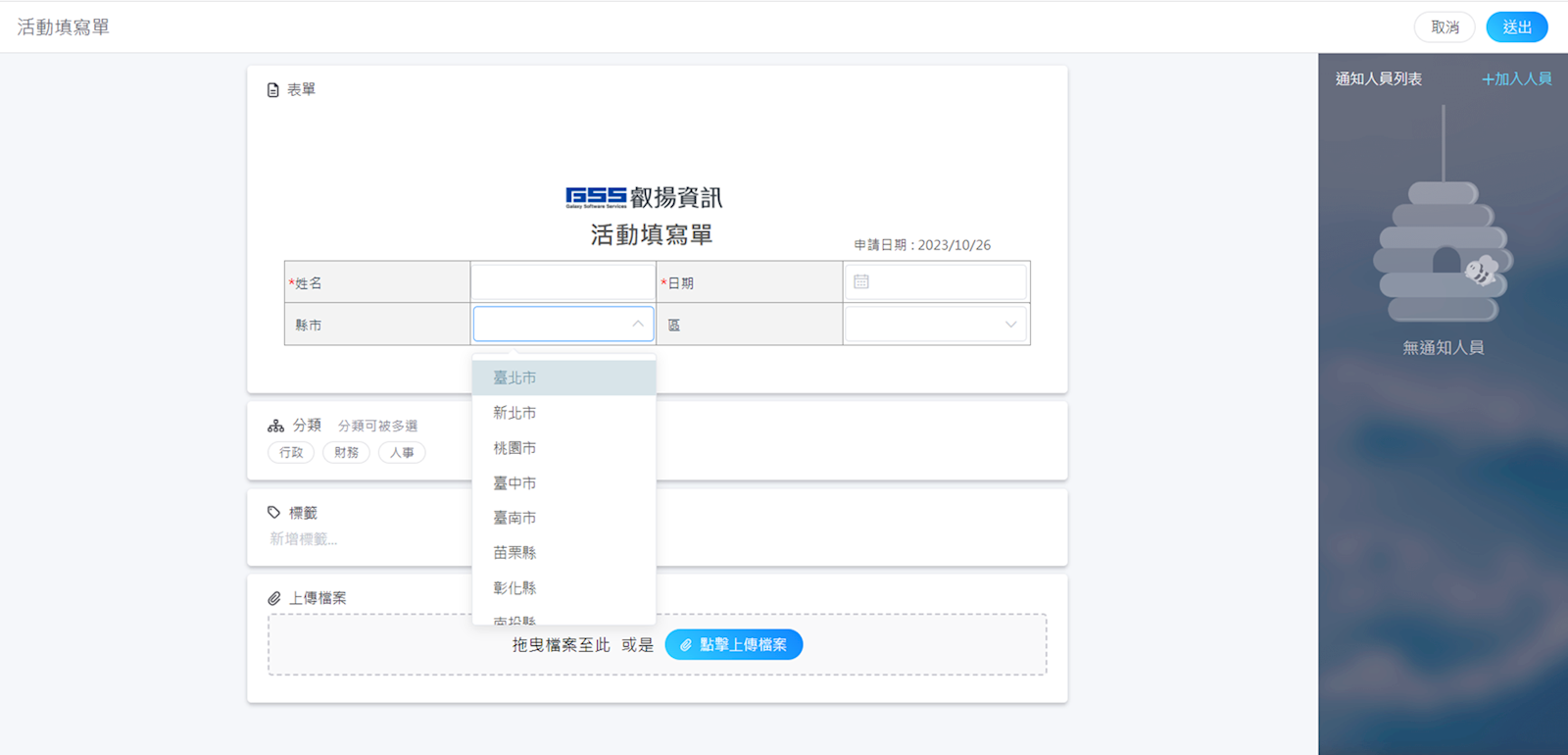Toggle the 行政 category chip

click(291, 453)
